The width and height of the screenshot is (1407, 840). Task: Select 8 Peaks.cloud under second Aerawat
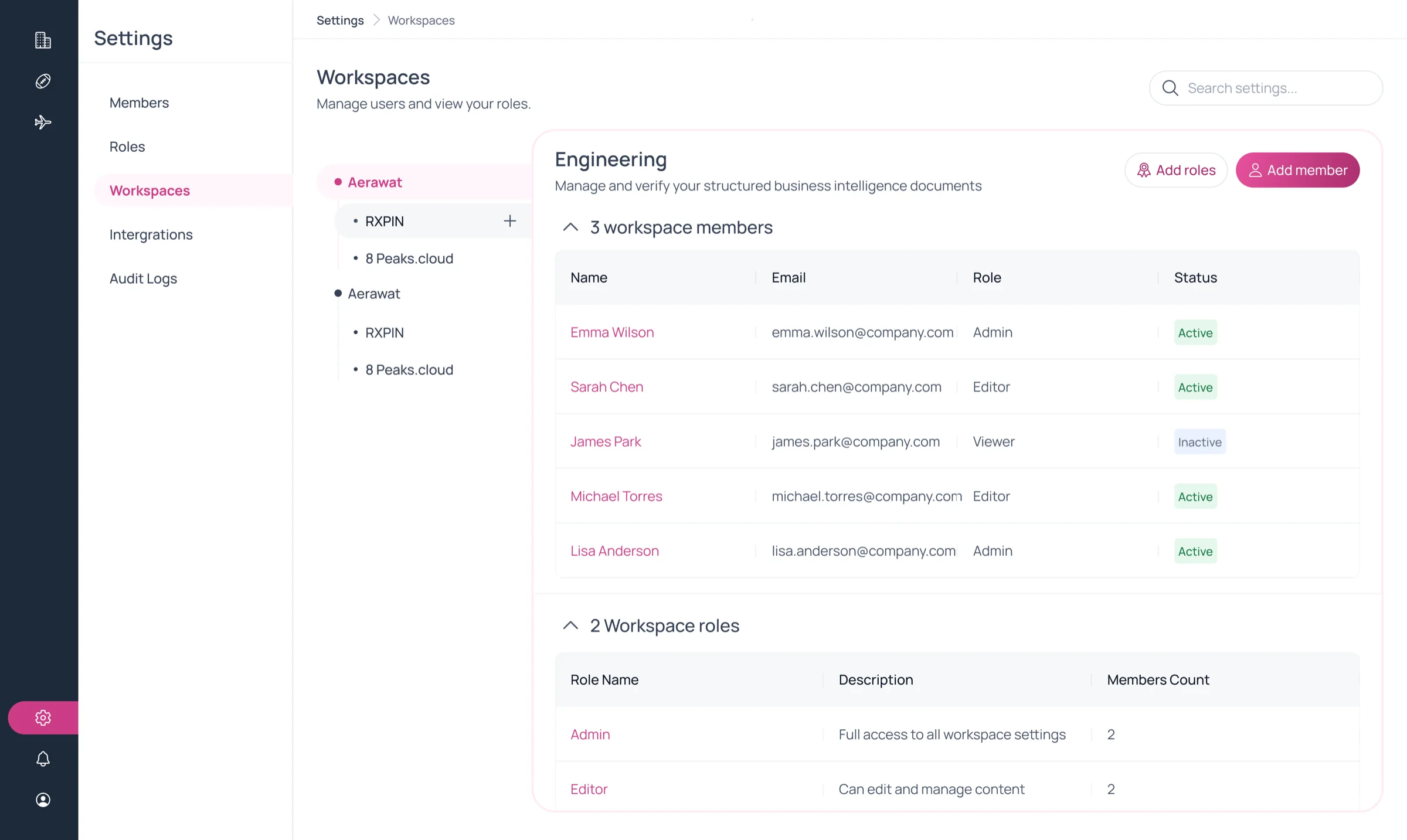coord(409,370)
